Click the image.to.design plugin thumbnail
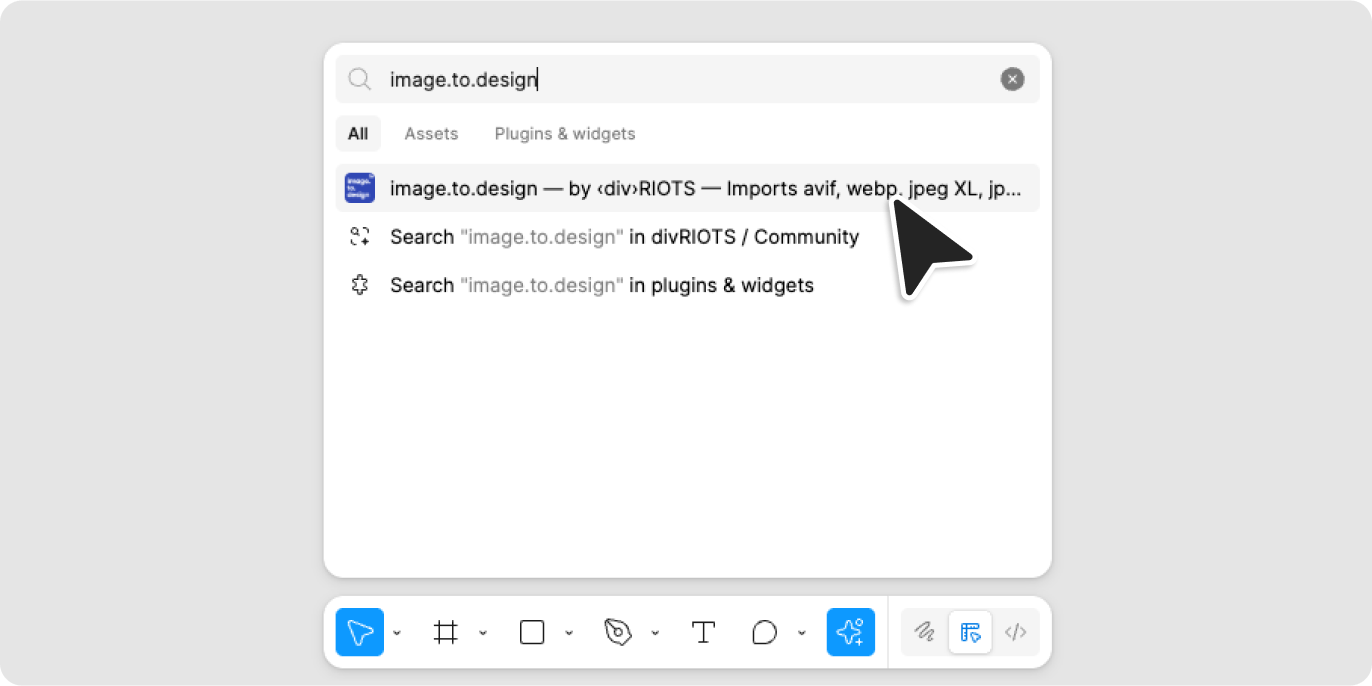Image resolution: width=1372 pixels, height=686 pixels. 360,188
